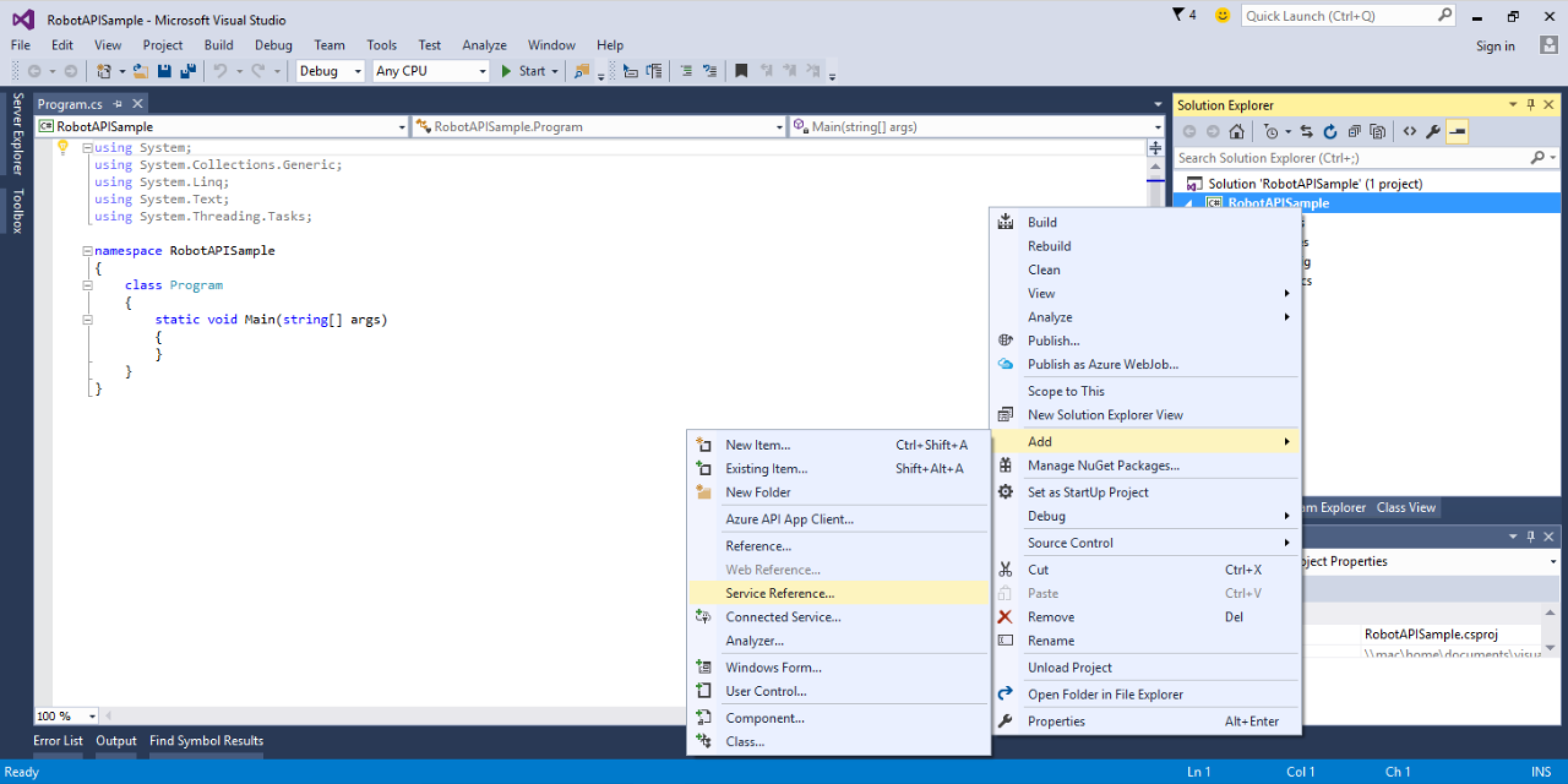Toggle Show All Files icon
The height and width of the screenshot is (784, 1568).
pyautogui.click(x=1378, y=132)
